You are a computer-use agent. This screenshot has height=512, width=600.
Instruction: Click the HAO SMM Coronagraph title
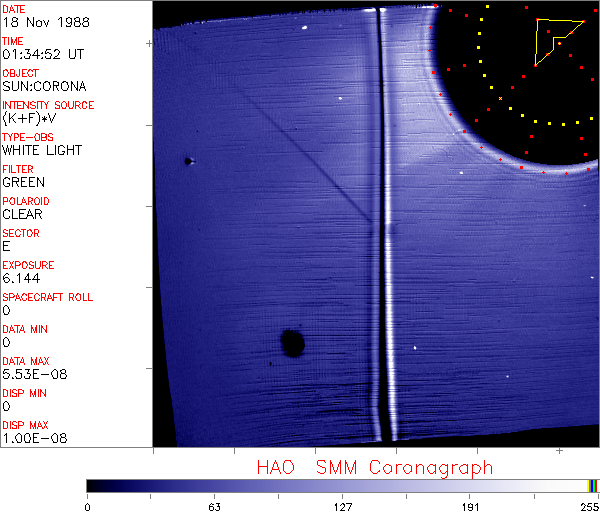pos(375,467)
